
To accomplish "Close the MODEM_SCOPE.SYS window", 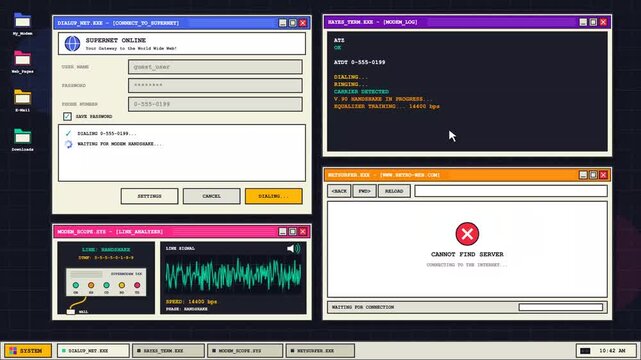I will (303, 232).
